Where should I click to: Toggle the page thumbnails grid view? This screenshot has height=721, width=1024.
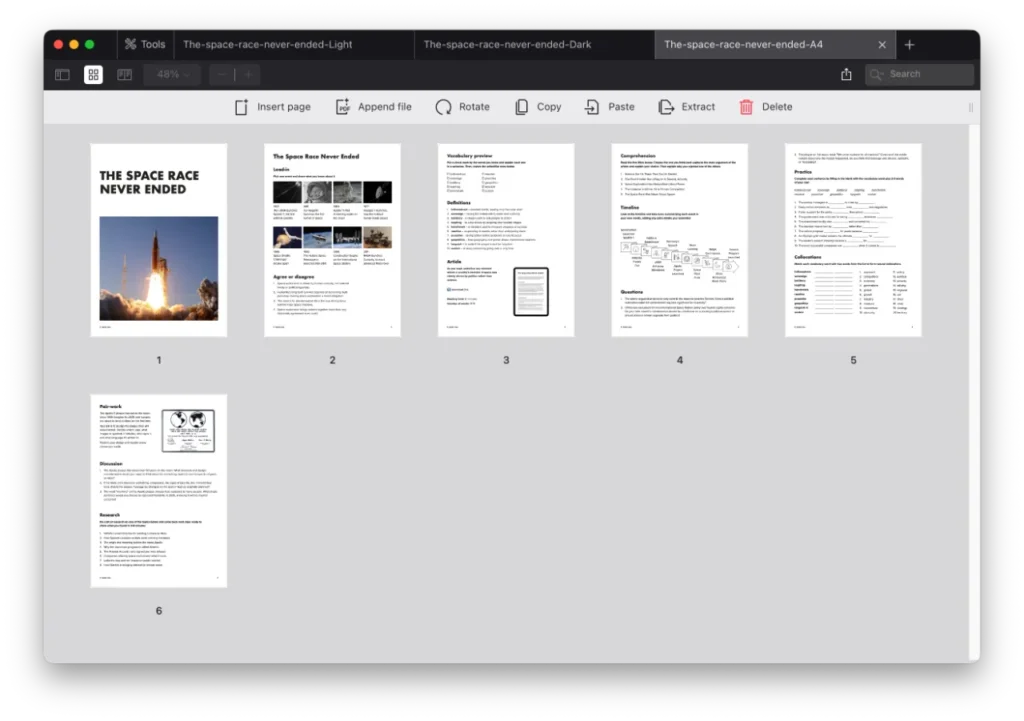point(92,74)
